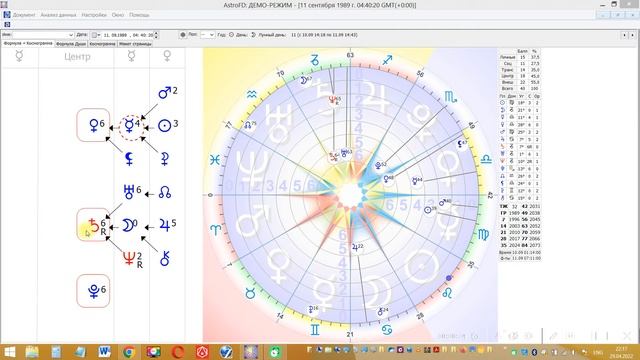Viewport: 640px width, 360px height.
Task: Click Cancer sign on chart rim
Action: pyautogui.click(x=387, y=329)
